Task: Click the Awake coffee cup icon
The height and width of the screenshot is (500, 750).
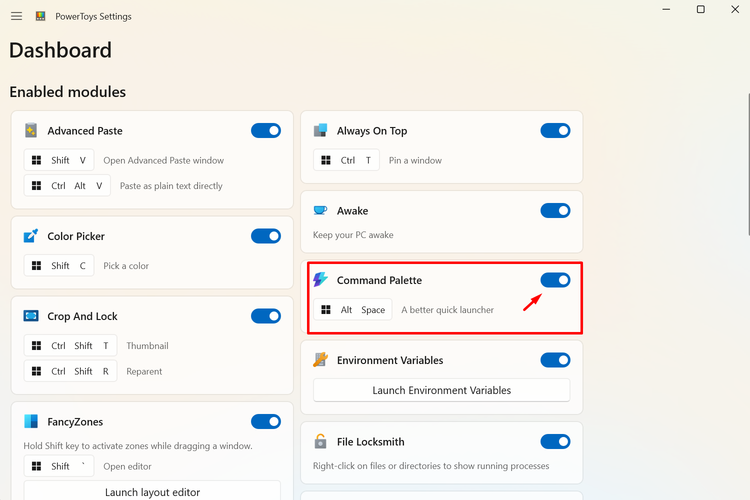Action: (x=320, y=211)
